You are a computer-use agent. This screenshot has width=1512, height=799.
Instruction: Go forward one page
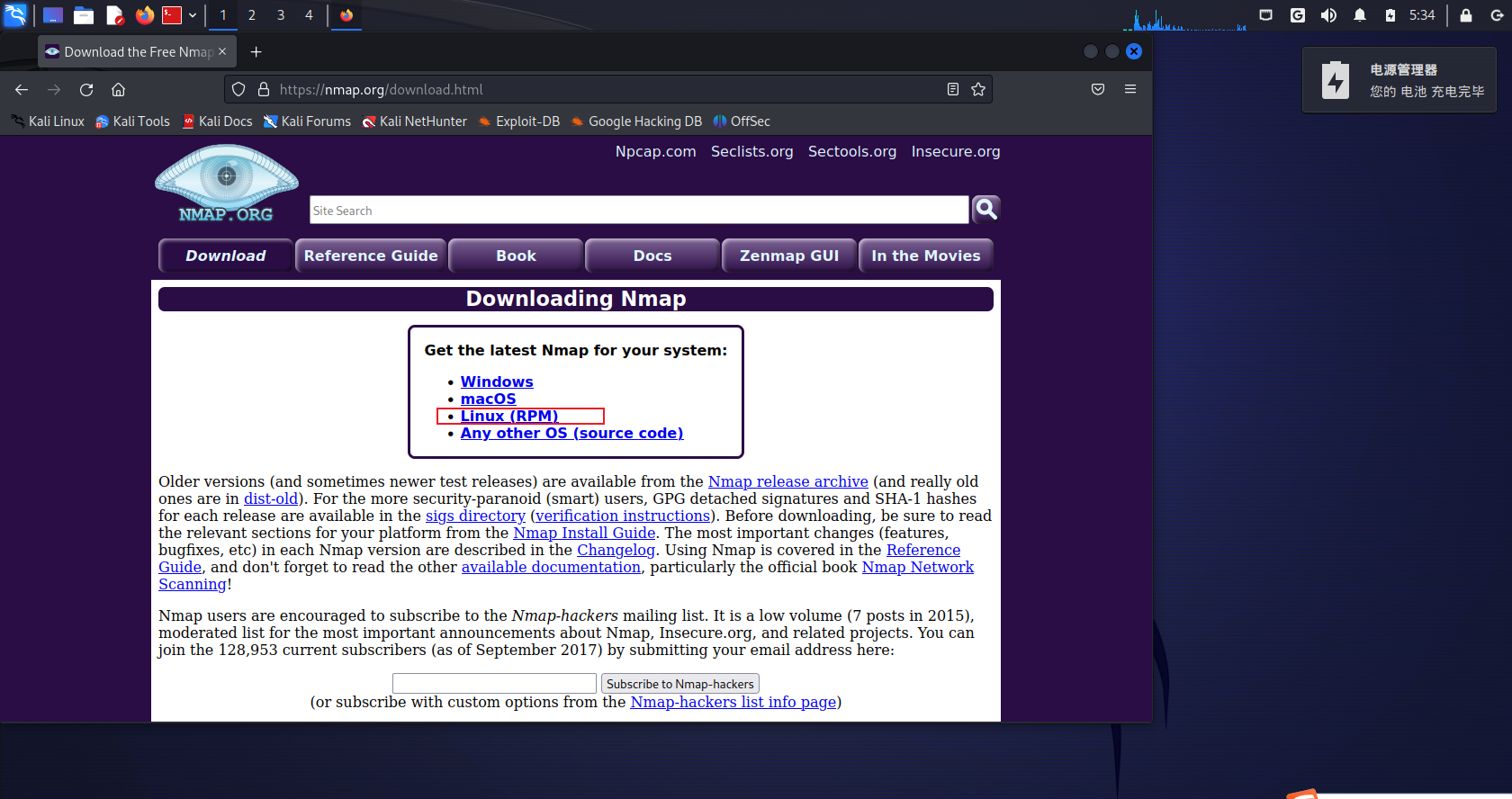[54, 89]
